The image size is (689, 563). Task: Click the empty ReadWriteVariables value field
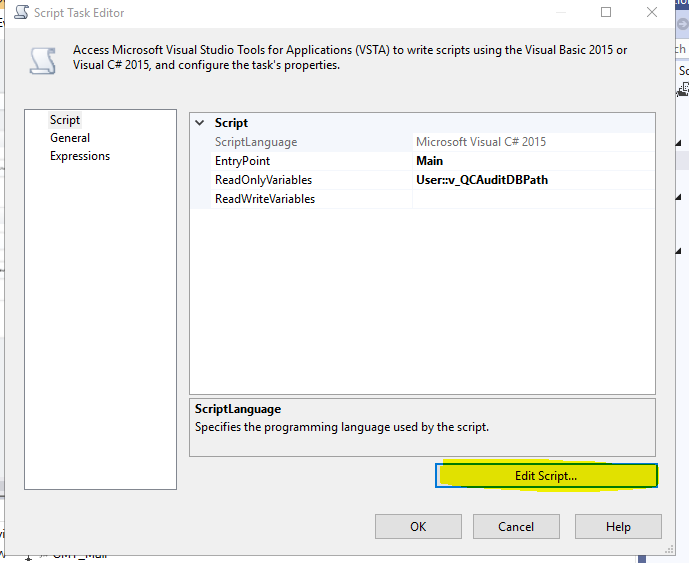533,199
